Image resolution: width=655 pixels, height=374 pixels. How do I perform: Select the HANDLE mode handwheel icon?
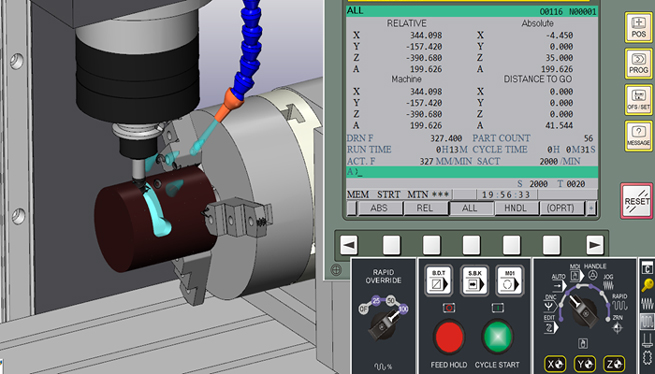[593, 275]
